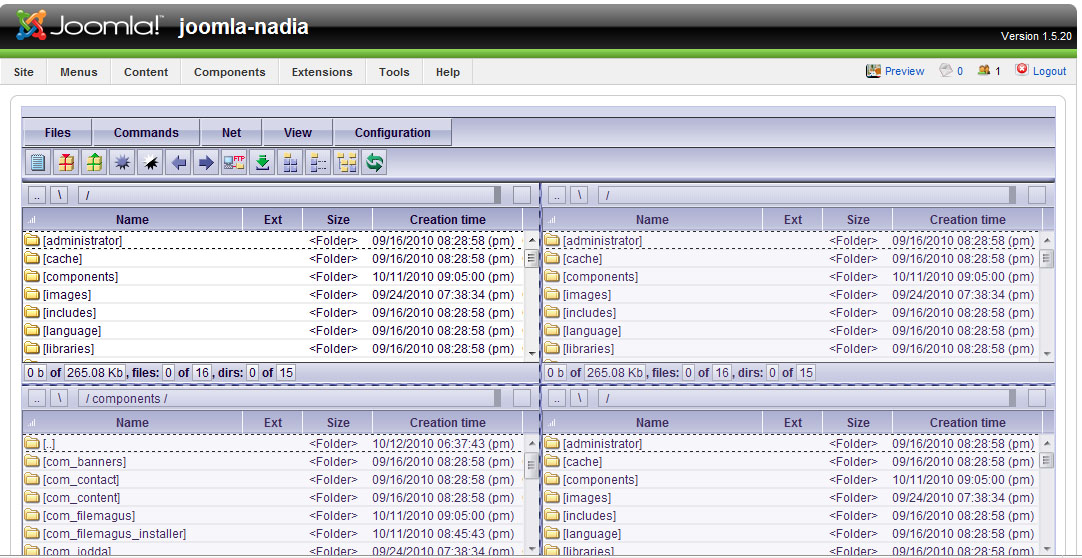Open the Help menu
The image size is (1082, 558).
pos(448,72)
